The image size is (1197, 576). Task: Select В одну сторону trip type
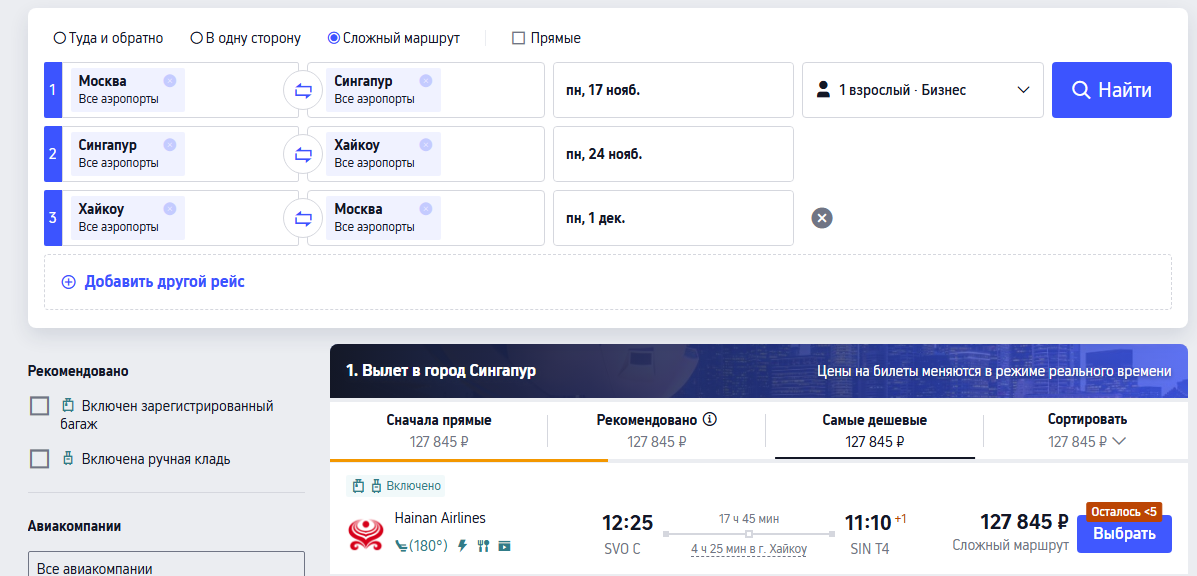196,39
